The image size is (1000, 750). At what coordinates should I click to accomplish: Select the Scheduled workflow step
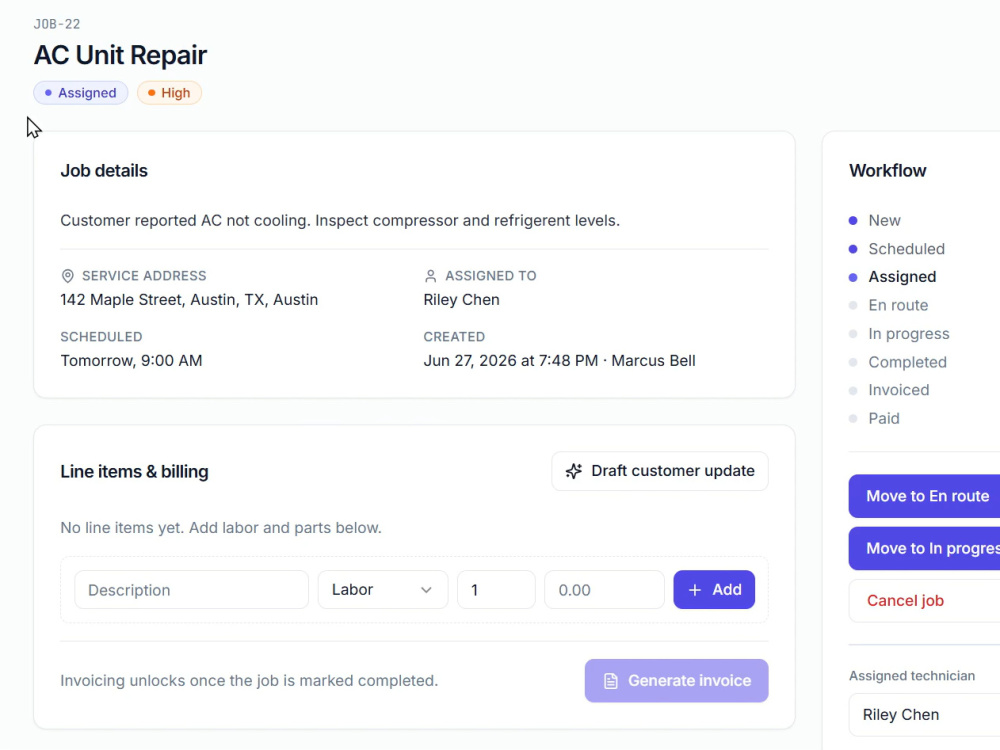(x=906, y=249)
